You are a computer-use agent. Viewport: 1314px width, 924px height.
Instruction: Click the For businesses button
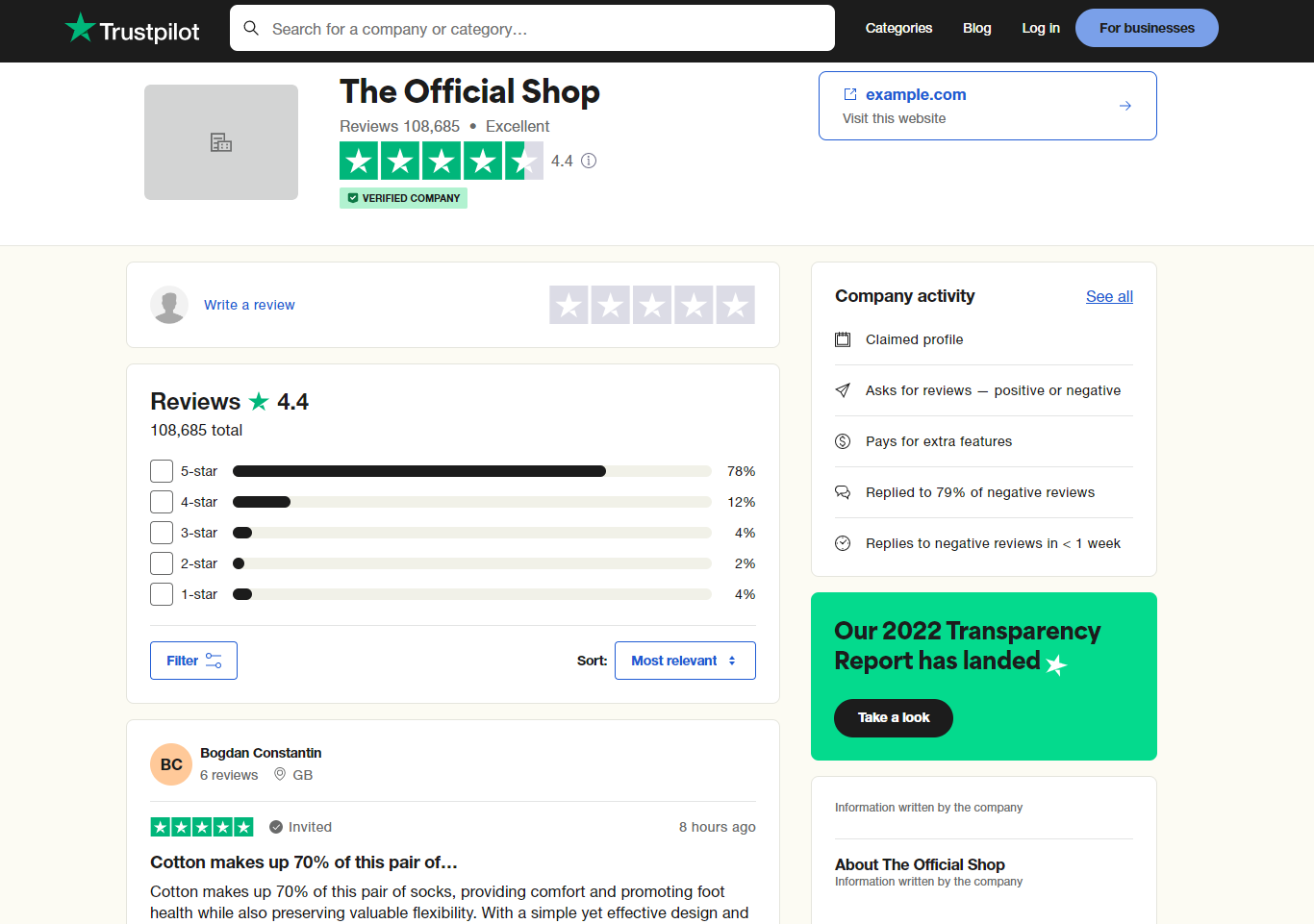[x=1147, y=28]
